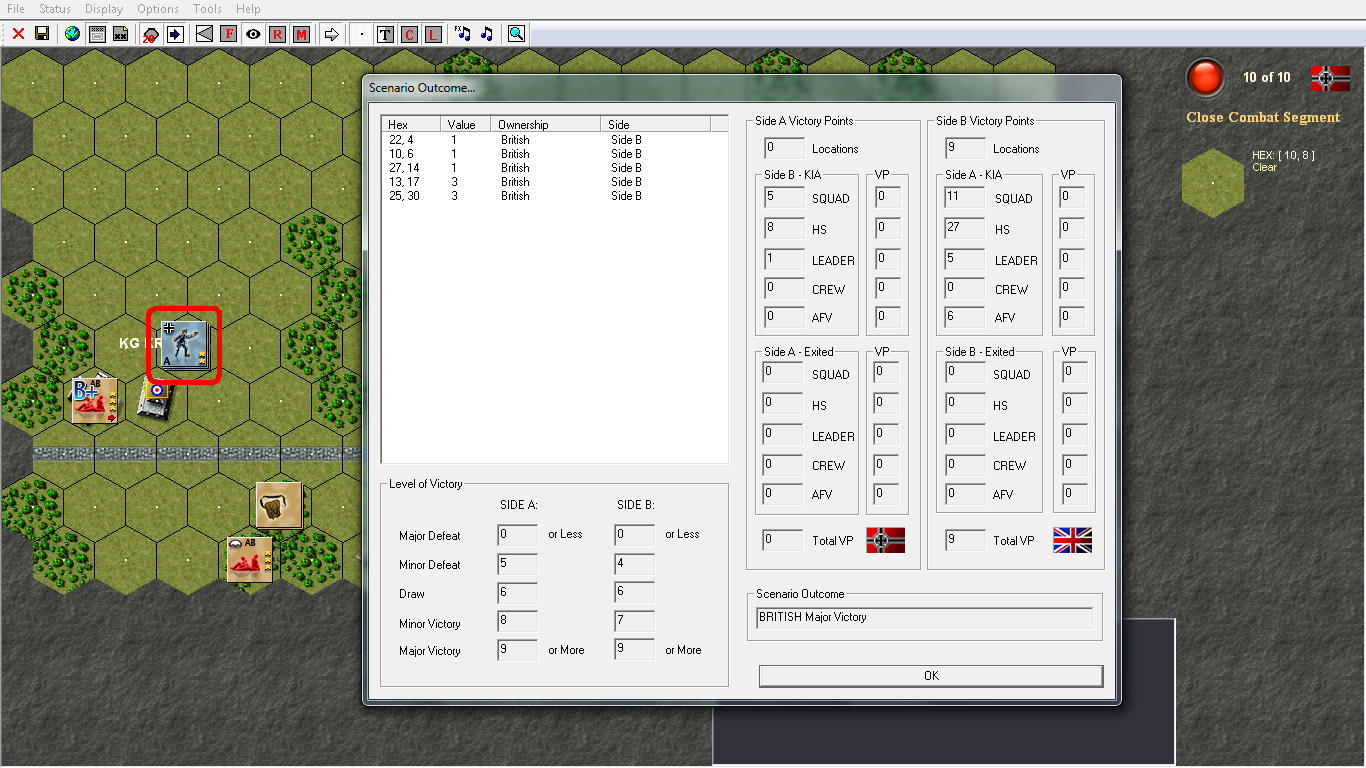This screenshot has width=1366, height=768.
Task: Click the German cross flag beside turn counter
Action: [x=1330, y=78]
